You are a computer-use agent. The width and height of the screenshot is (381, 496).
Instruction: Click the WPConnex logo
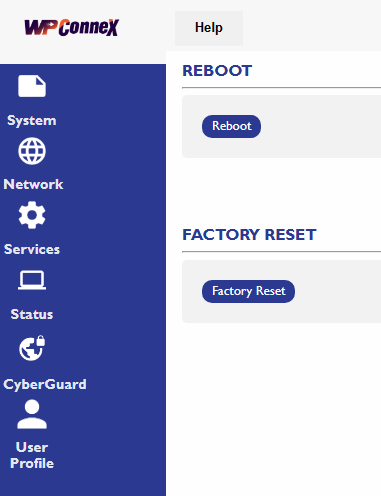coord(72,27)
